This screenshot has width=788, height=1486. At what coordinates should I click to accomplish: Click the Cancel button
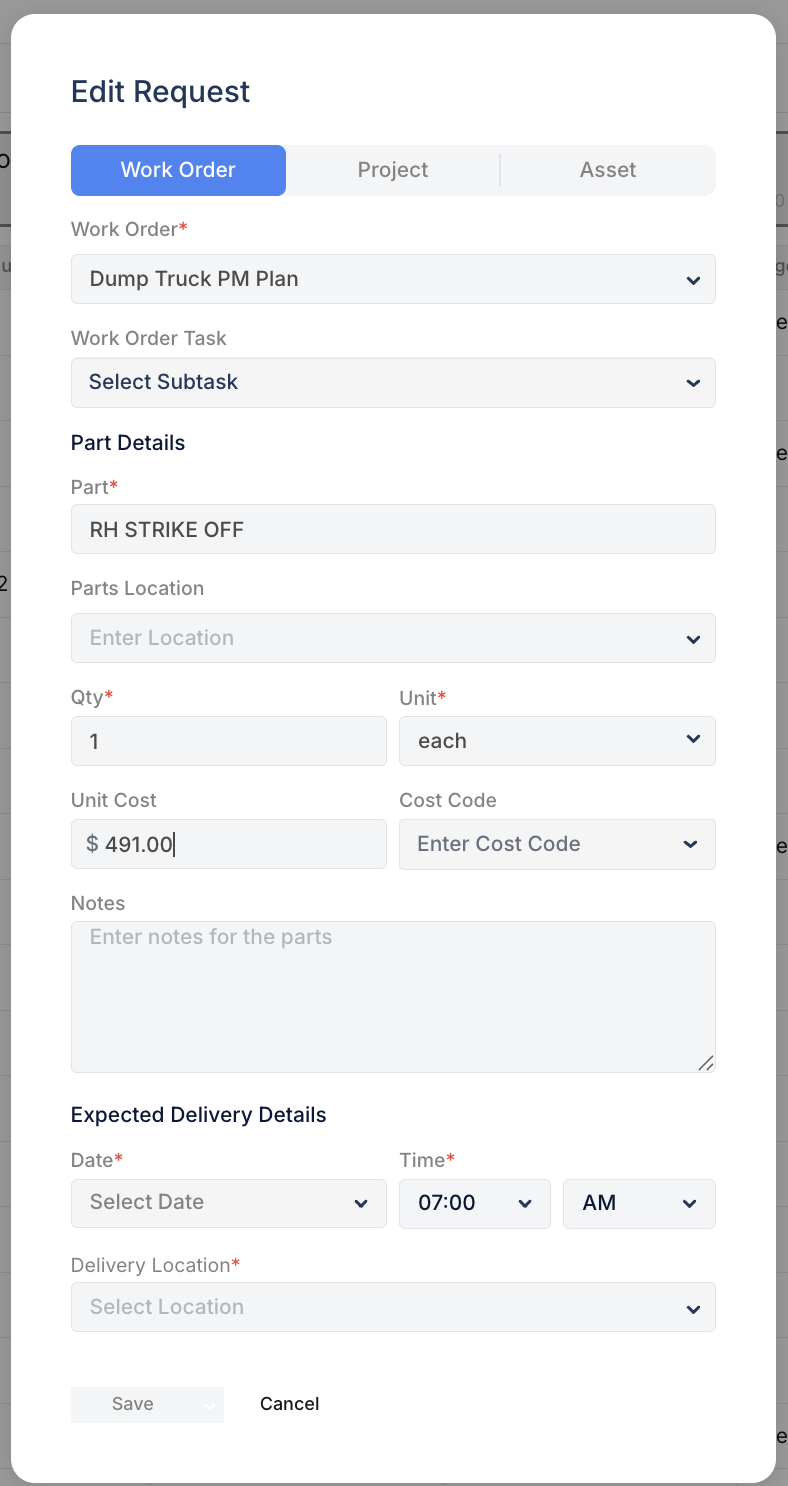tap(289, 1404)
